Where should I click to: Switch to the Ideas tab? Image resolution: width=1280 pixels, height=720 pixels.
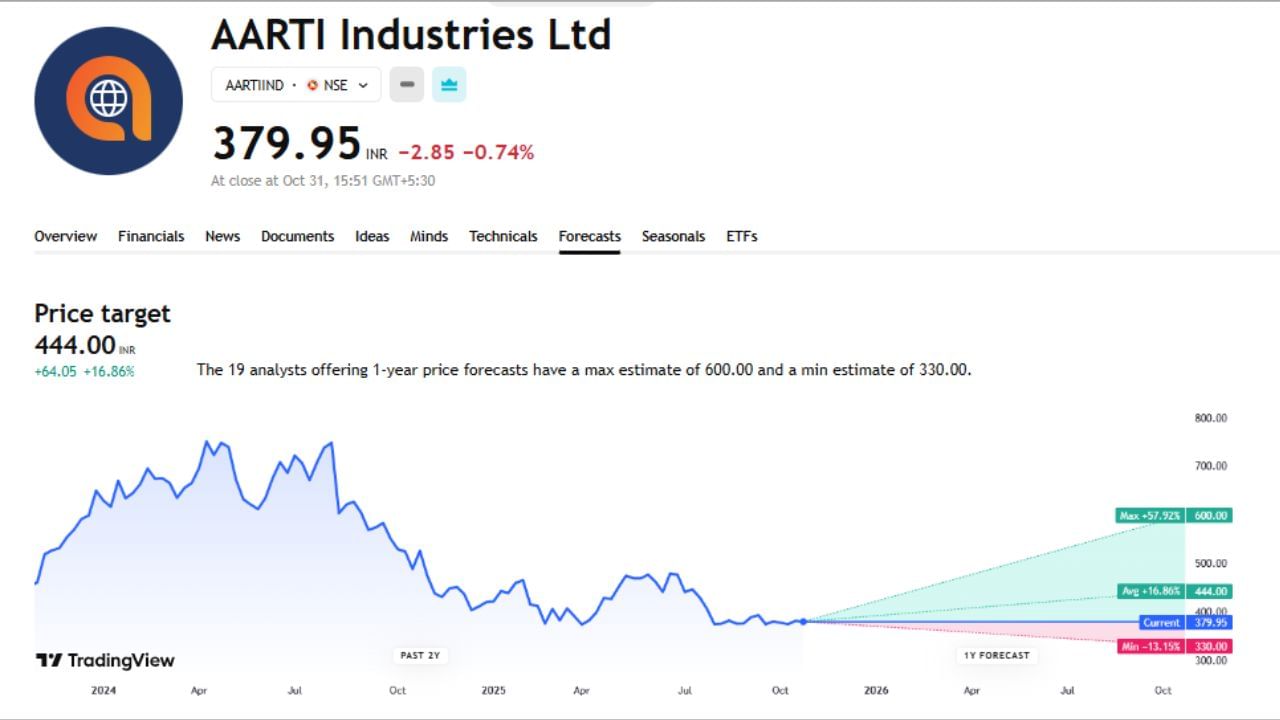[372, 236]
